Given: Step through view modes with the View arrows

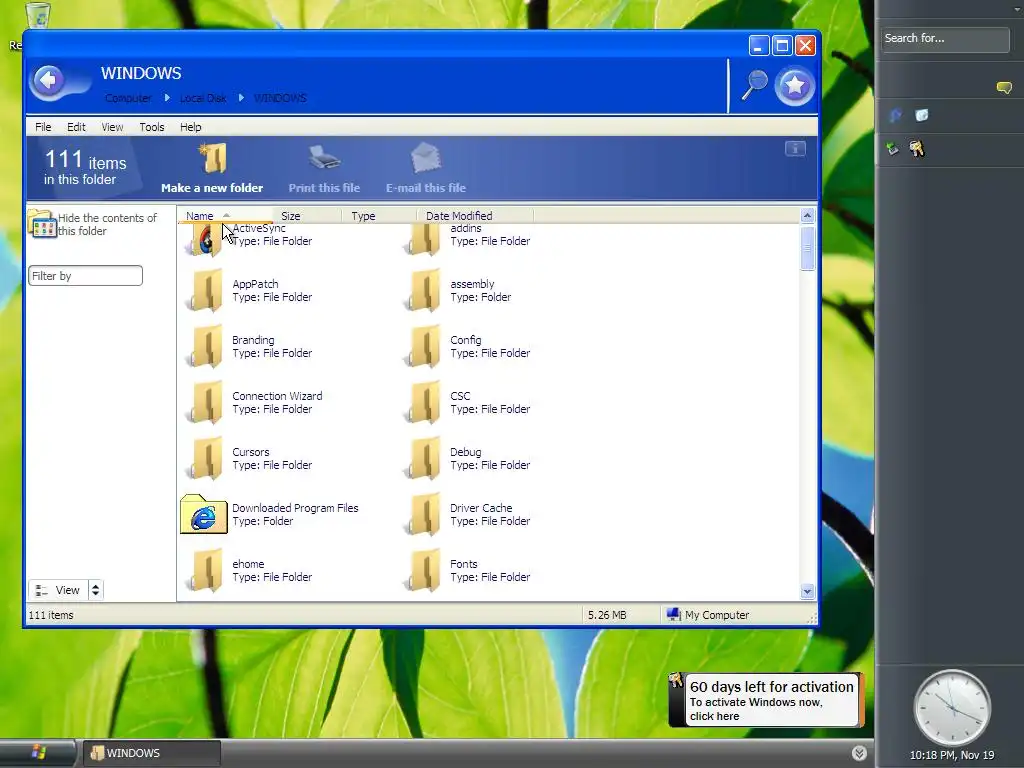Looking at the screenshot, I should coord(95,590).
